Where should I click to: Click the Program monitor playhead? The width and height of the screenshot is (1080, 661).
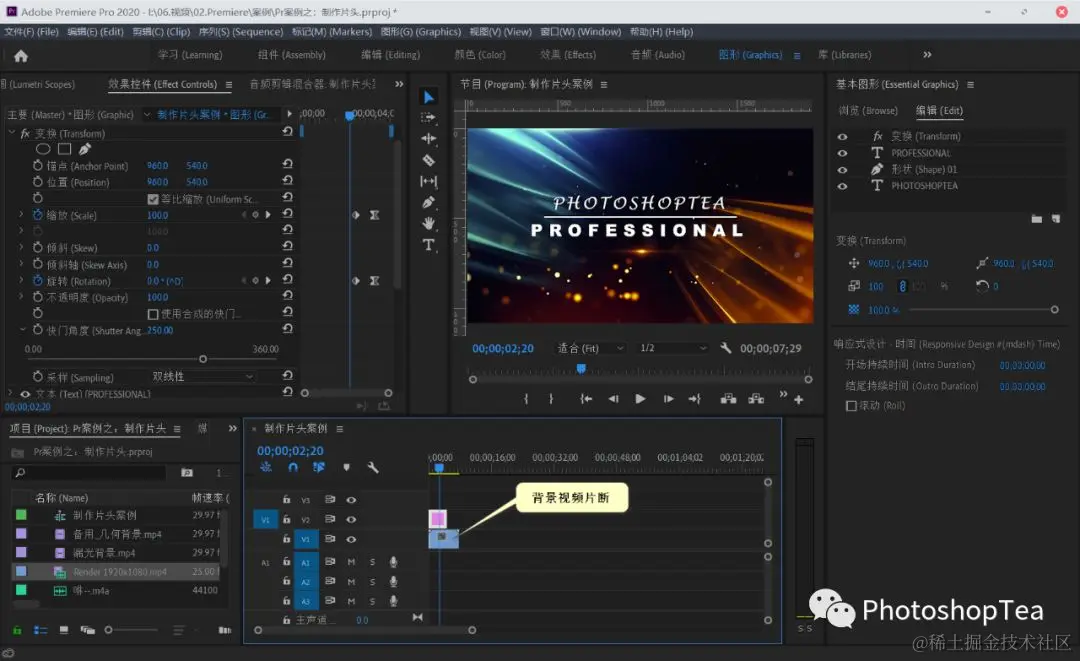point(581,369)
